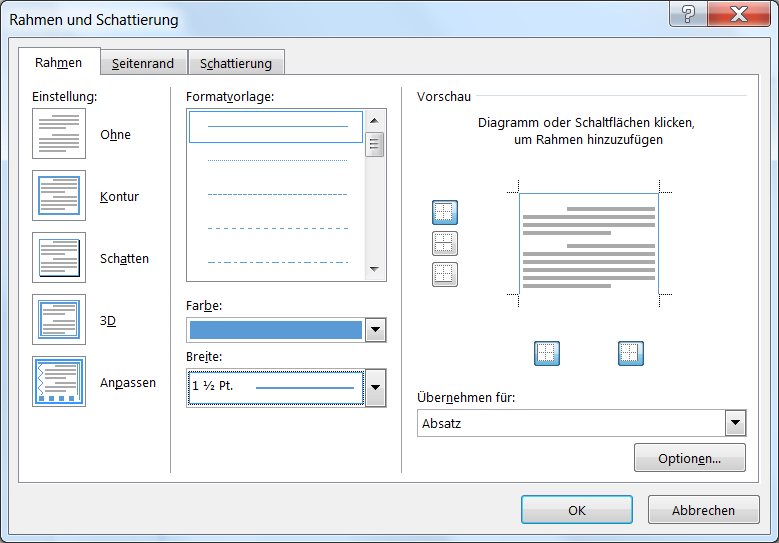Toggle the right border button below preview

(x=631, y=353)
